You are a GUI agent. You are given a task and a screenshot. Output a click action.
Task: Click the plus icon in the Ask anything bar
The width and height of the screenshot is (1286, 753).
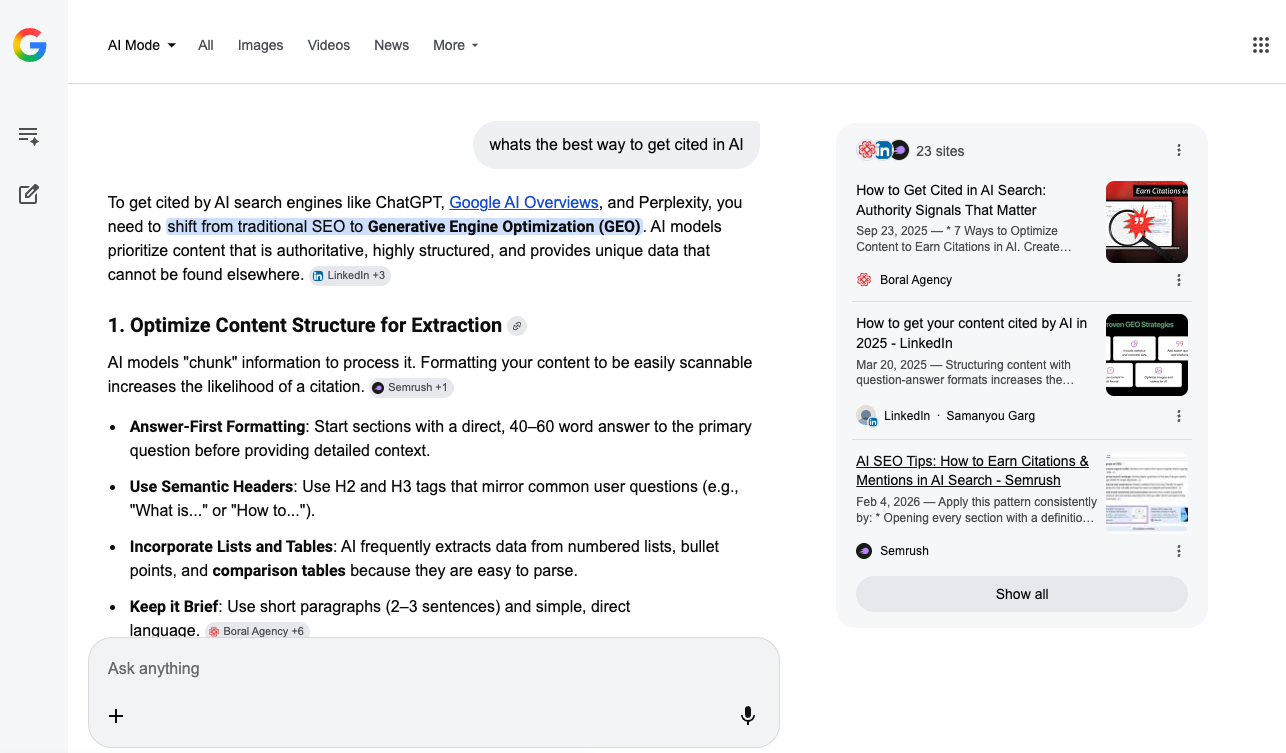[x=116, y=716]
